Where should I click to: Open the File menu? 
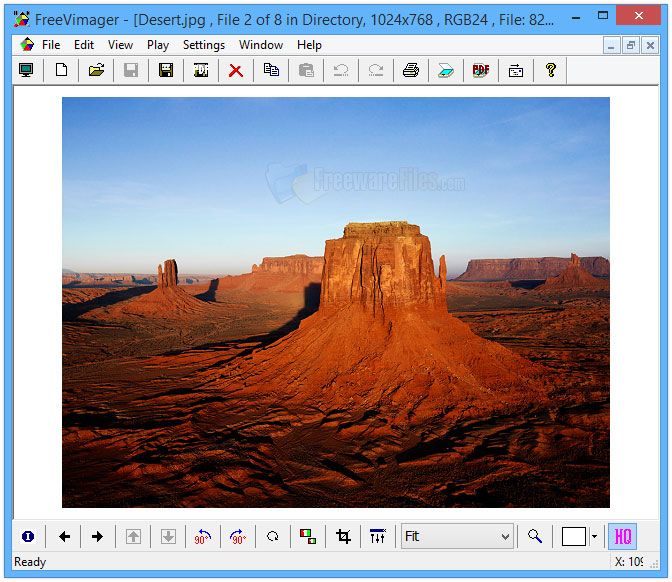click(x=51, y=45)
